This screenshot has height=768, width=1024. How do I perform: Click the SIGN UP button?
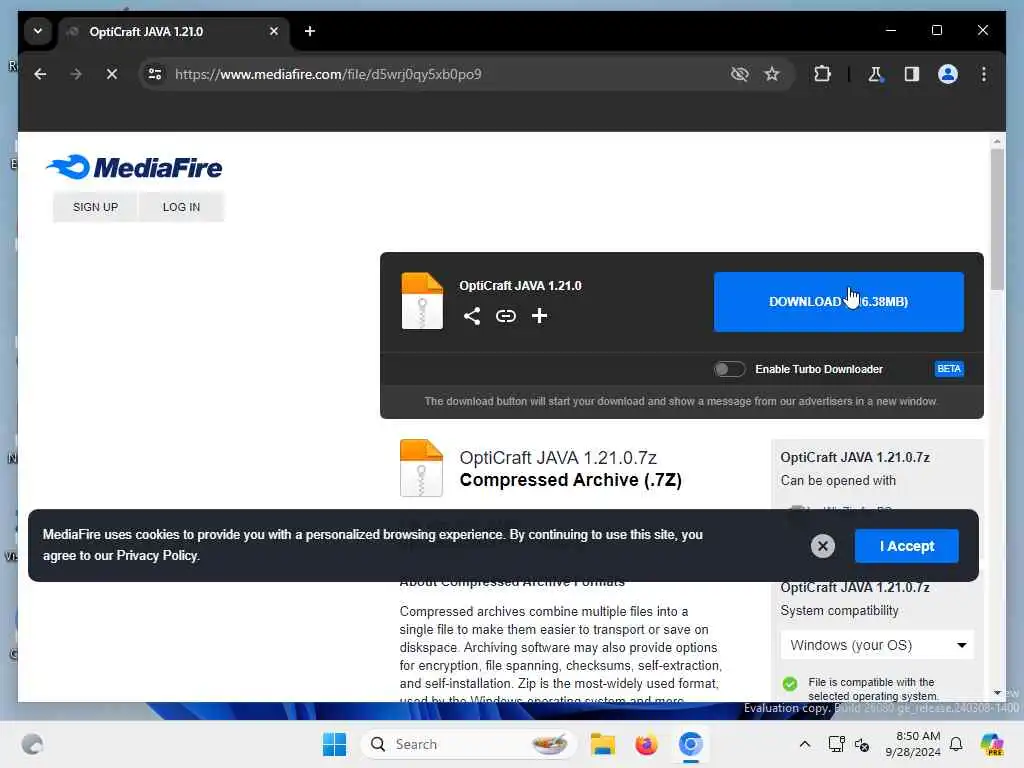[x=95, y=207]
